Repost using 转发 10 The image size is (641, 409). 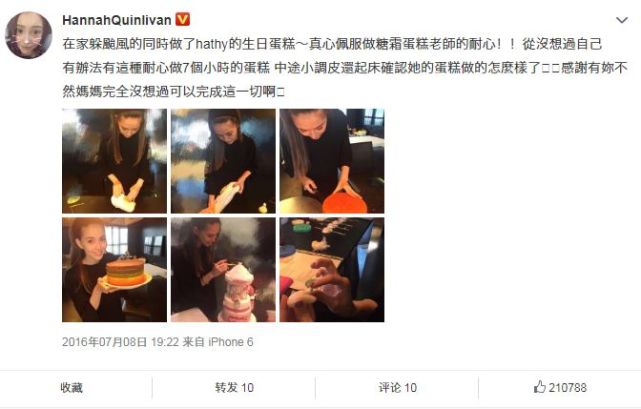click(234, 387)
